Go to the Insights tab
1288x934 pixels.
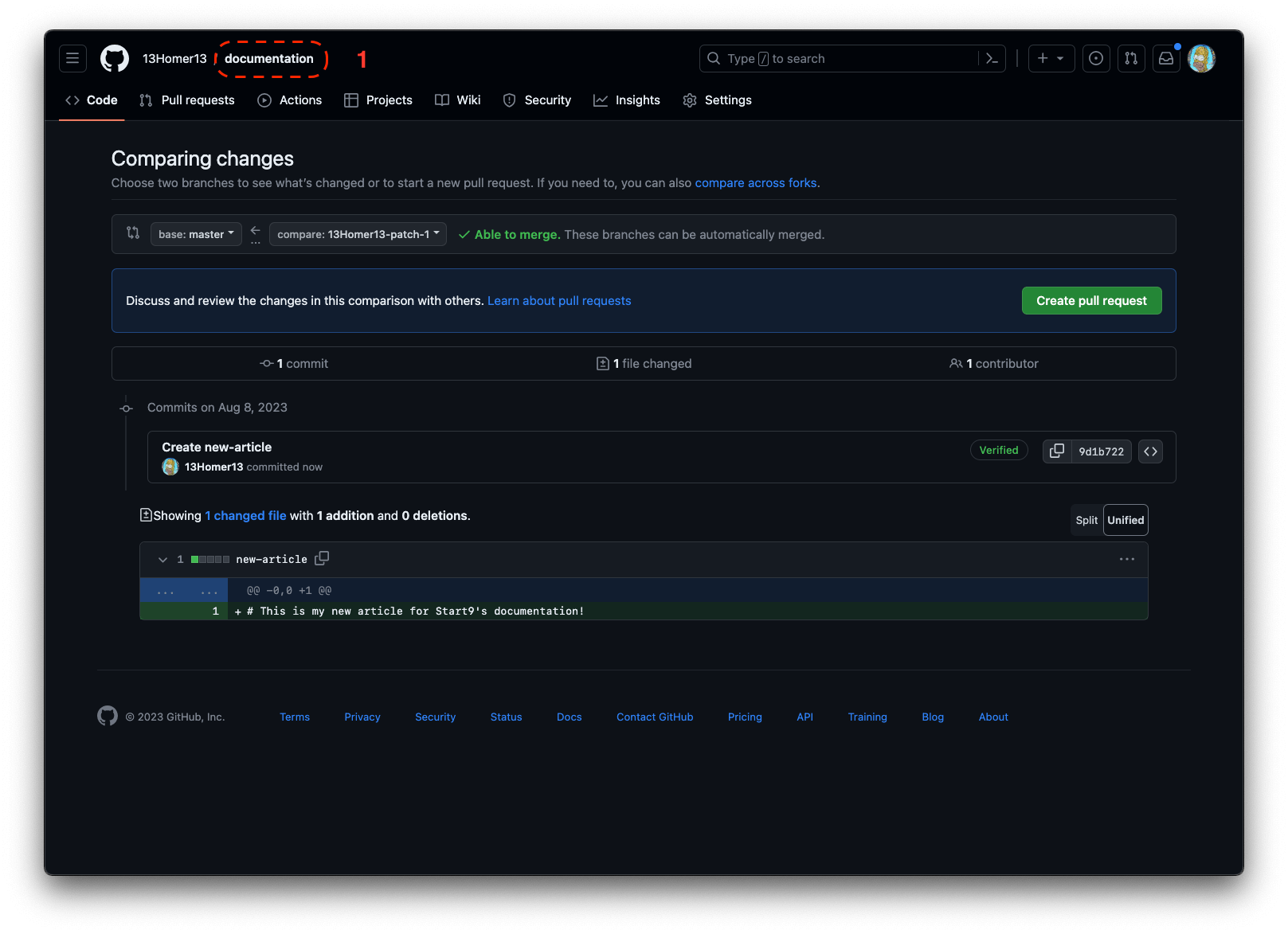click(x=627, y=100)
